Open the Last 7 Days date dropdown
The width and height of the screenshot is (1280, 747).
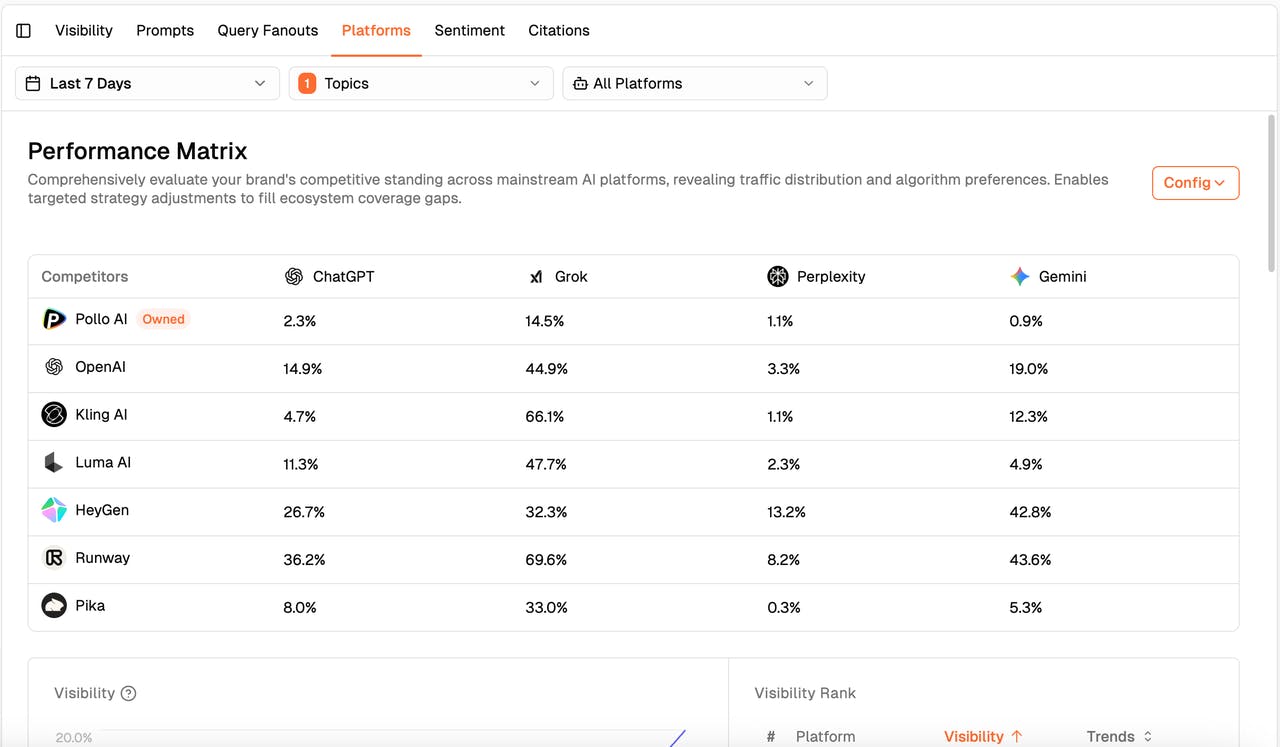(147, 84)
